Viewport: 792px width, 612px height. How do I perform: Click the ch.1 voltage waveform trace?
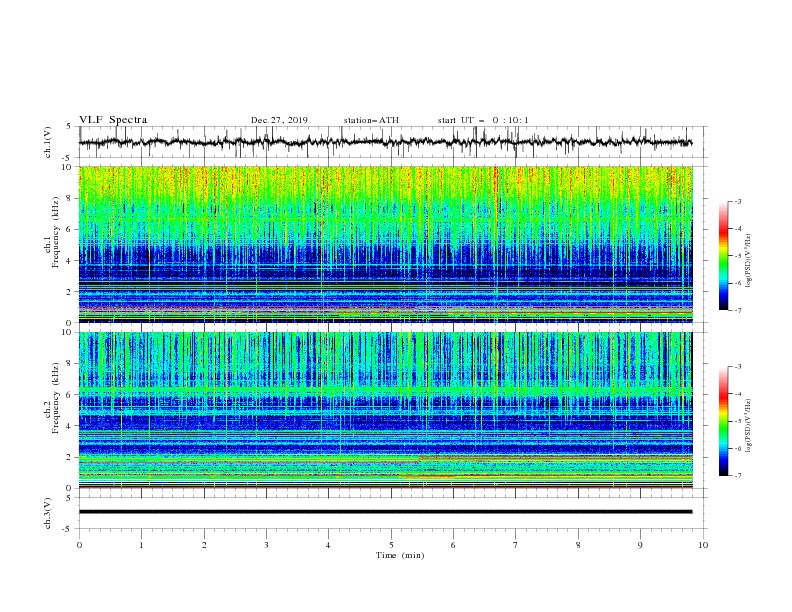[385, 142]
